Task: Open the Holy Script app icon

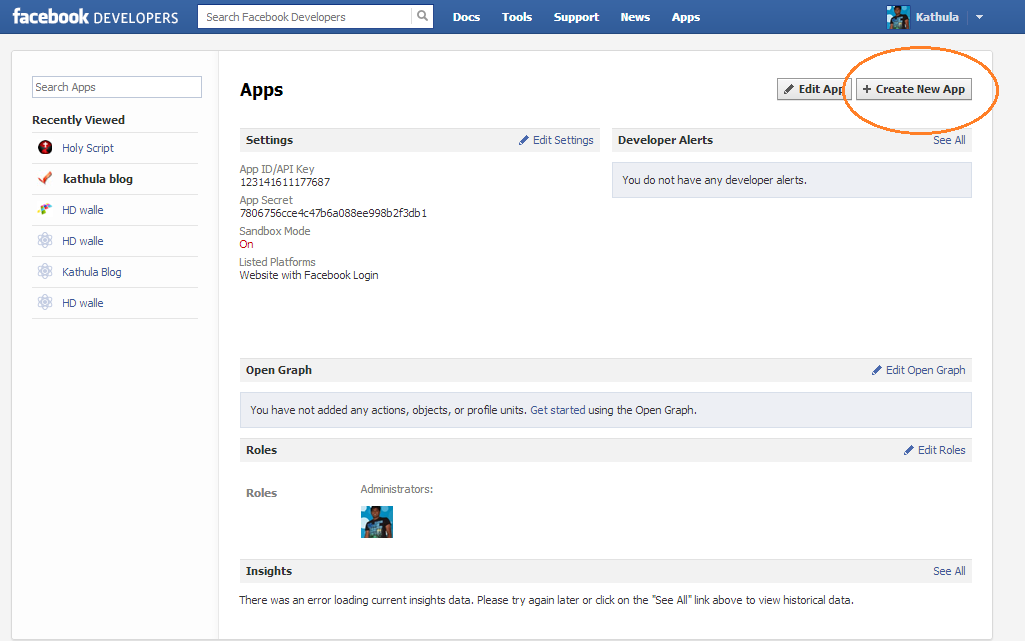Action: [x=45, y=147]
